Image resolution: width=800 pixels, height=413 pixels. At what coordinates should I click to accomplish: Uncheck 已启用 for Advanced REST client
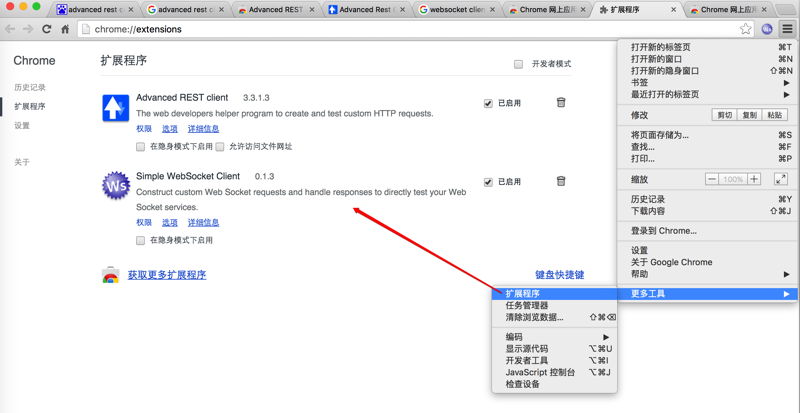point(488,104)
